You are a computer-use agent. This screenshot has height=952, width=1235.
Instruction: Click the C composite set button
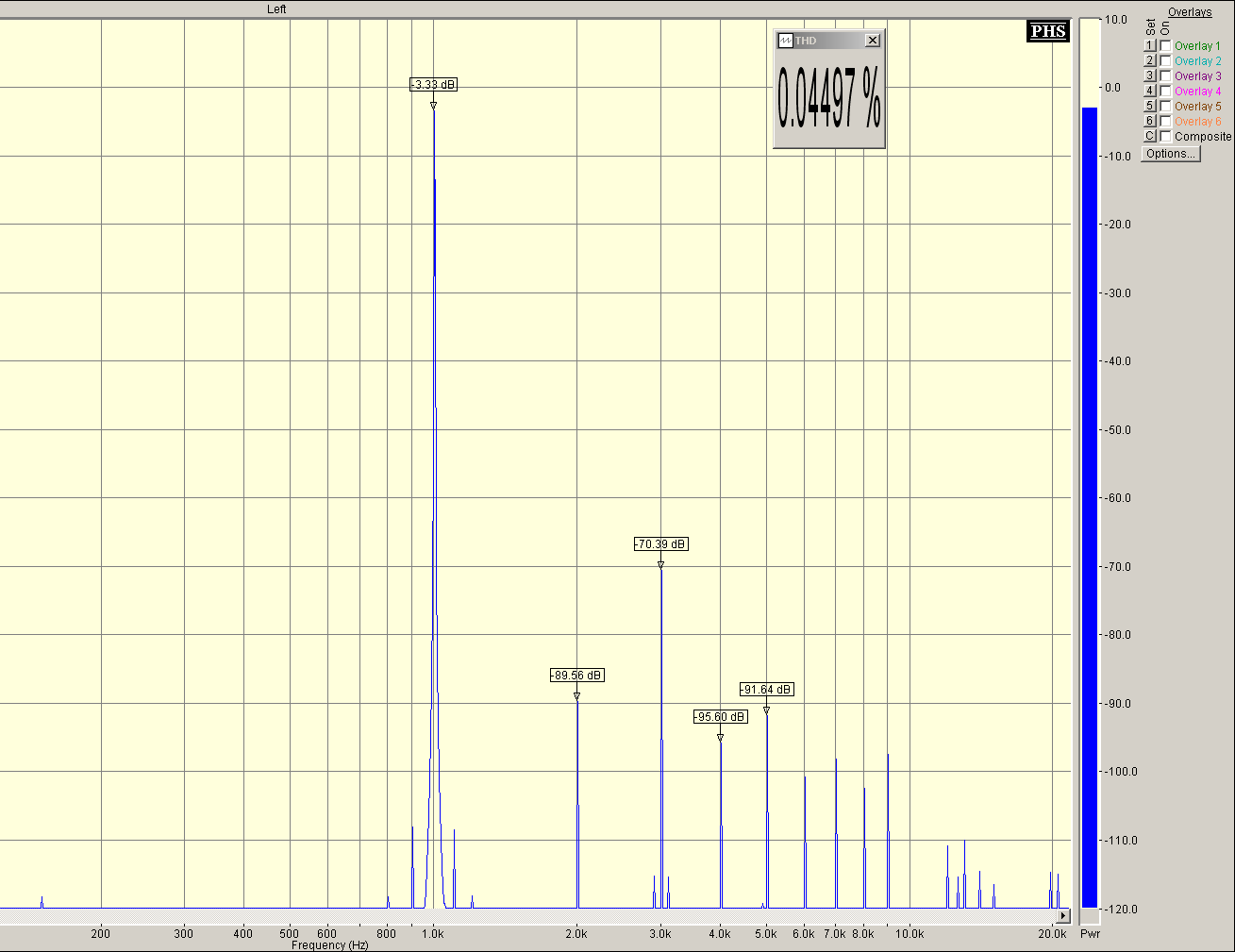(1150, 136)
